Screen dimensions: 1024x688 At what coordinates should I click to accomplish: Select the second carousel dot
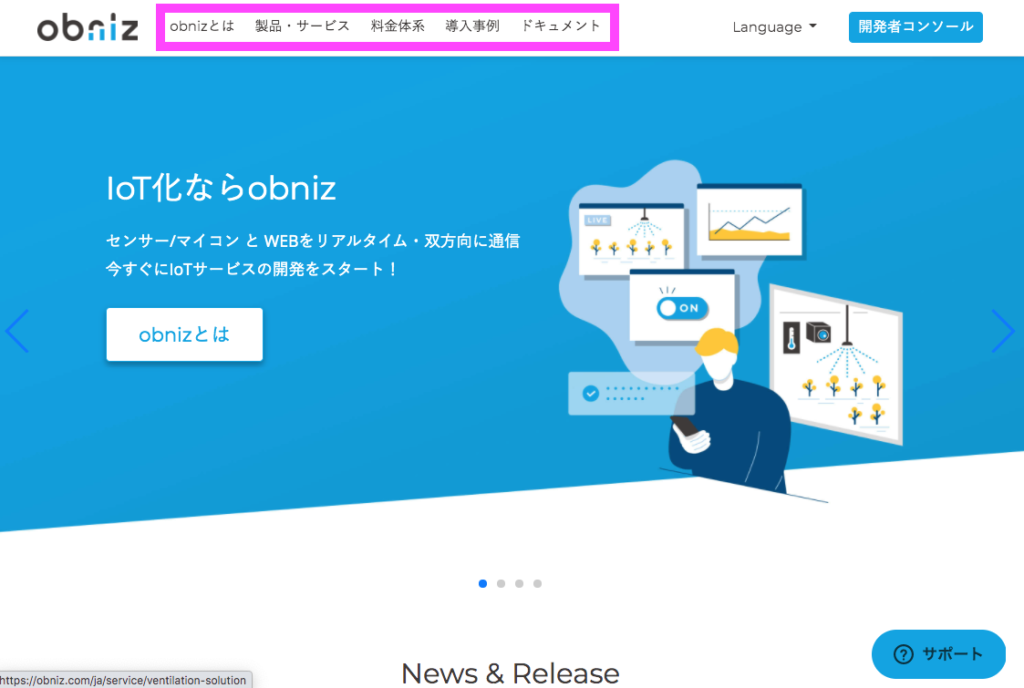pos(501,584)
